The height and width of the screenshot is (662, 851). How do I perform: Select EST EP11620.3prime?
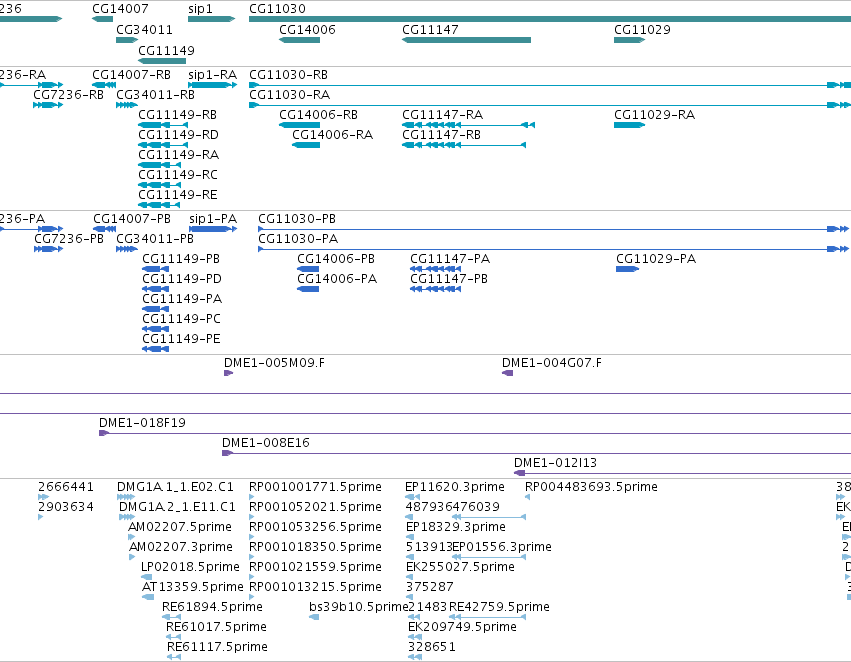pyautogui.click(x=455, y=487)
